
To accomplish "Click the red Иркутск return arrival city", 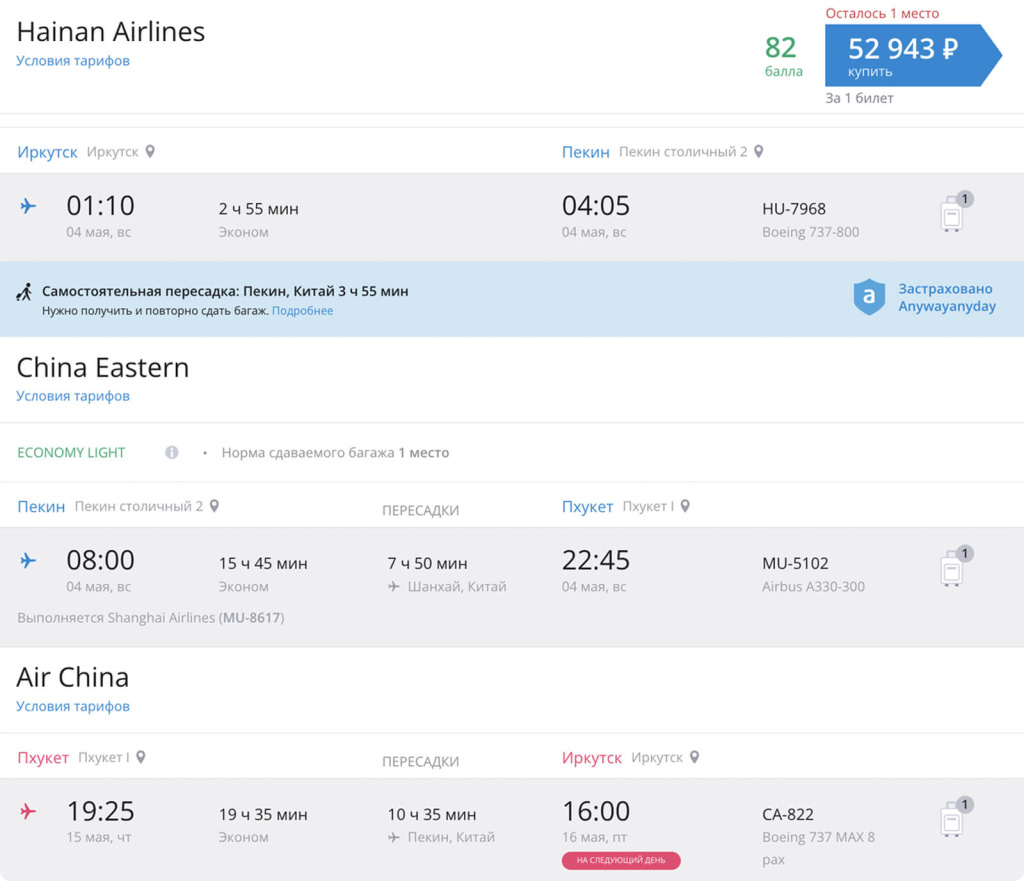I will coord(591,758).
